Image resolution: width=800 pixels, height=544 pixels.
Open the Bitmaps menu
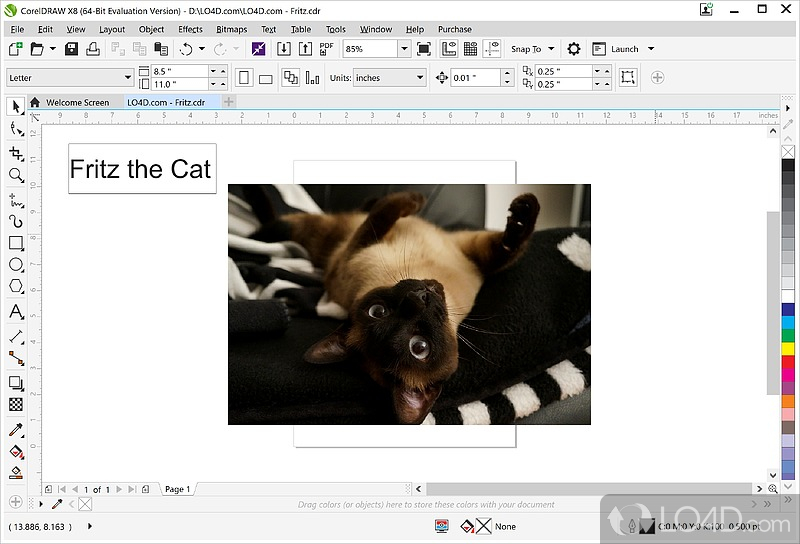(x=231, y=30)
